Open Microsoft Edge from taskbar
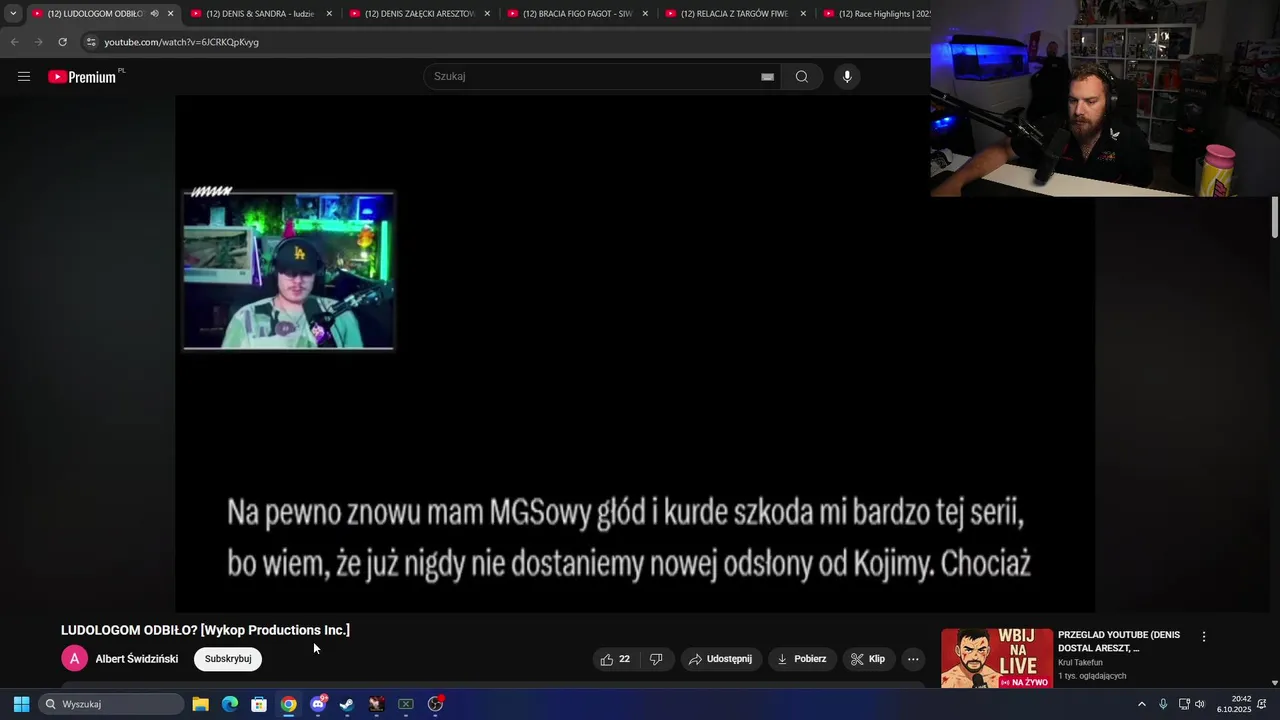This screenshot has height=720, width=1280. [230, 704]
